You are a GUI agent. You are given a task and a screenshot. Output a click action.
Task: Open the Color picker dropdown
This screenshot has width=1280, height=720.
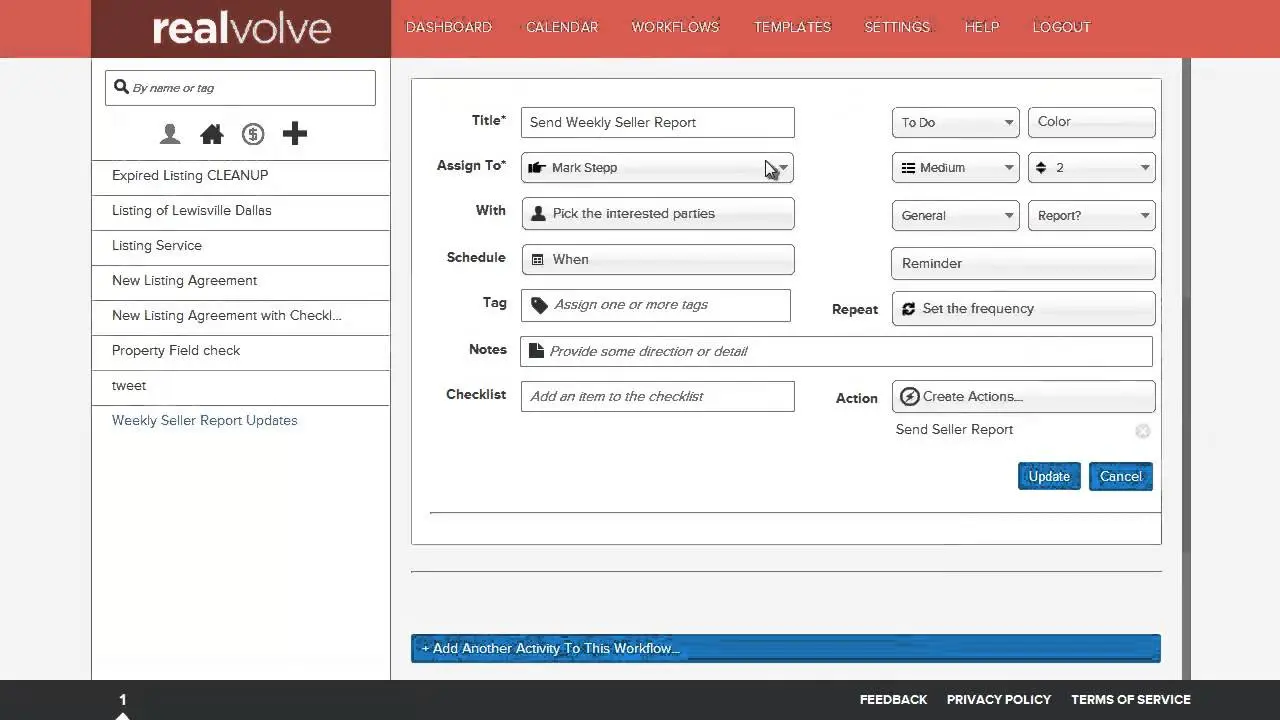(1091, 122)
